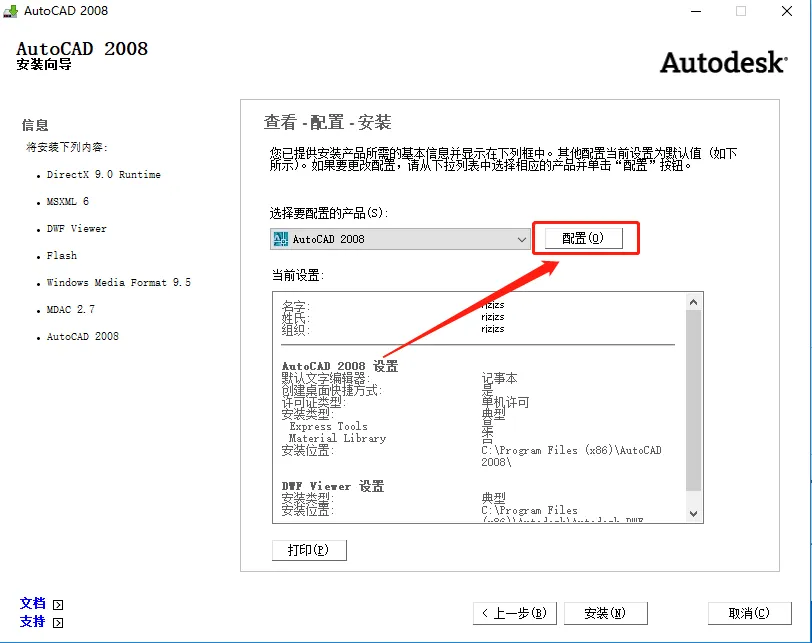Select DirectX 9.0 Runtime list entry
This screenshot has height=643, width=812.
pos(104,174)
